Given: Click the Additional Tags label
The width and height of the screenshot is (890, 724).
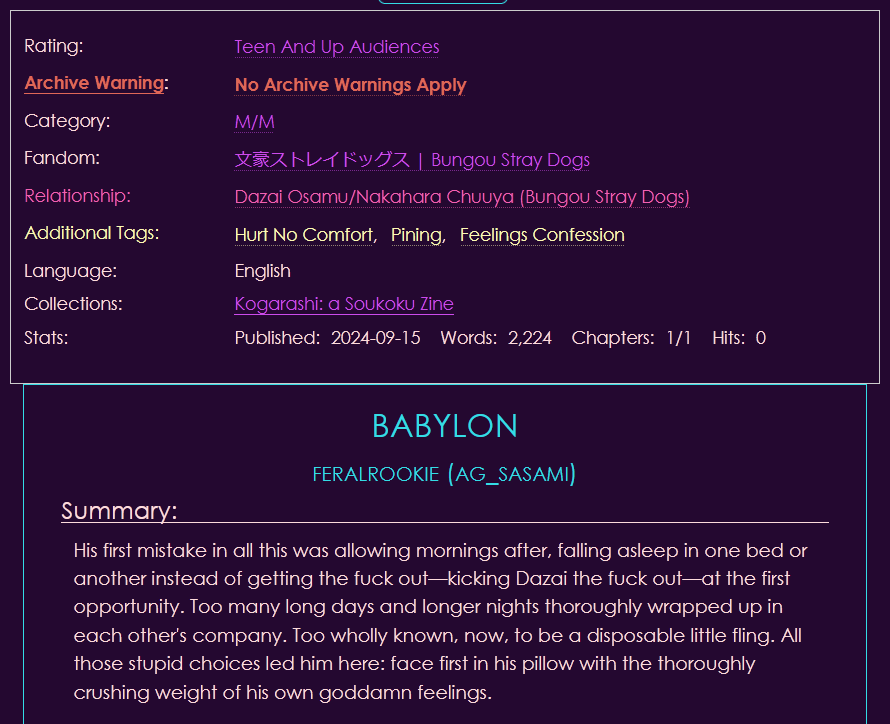Looking at the screenshot, I should coord(92,233).
